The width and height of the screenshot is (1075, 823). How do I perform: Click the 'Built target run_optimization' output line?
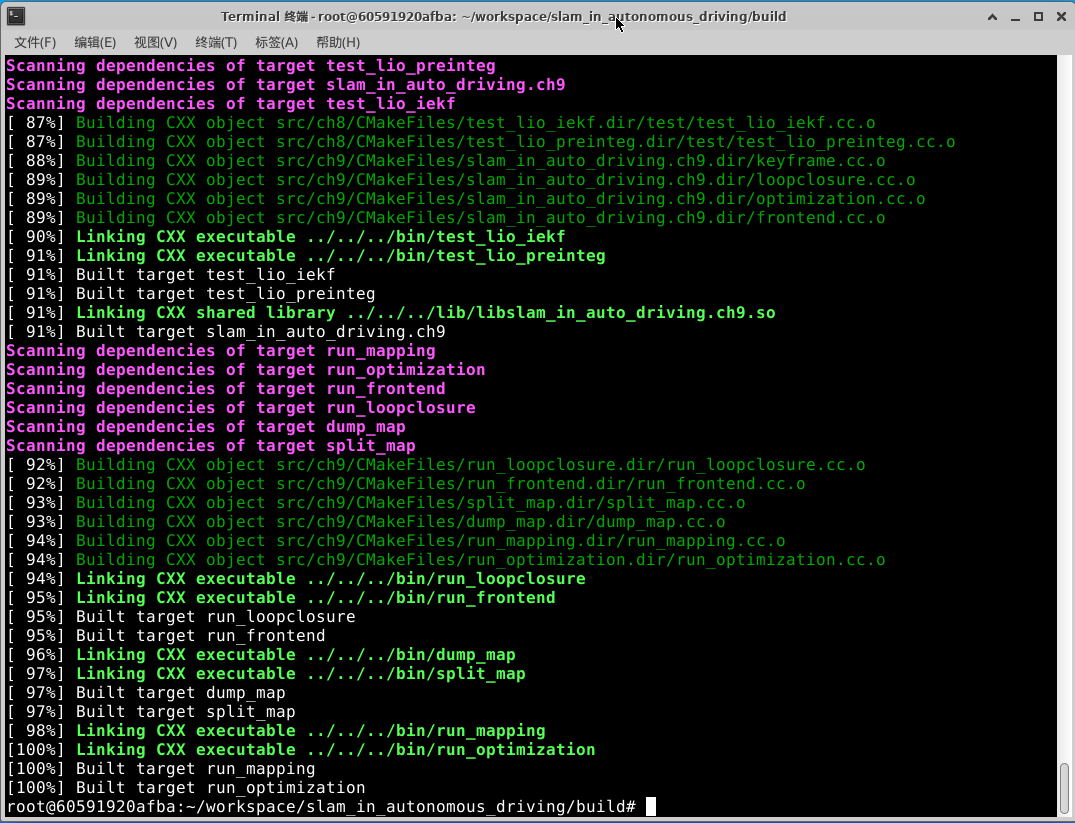tap(220, 788)
